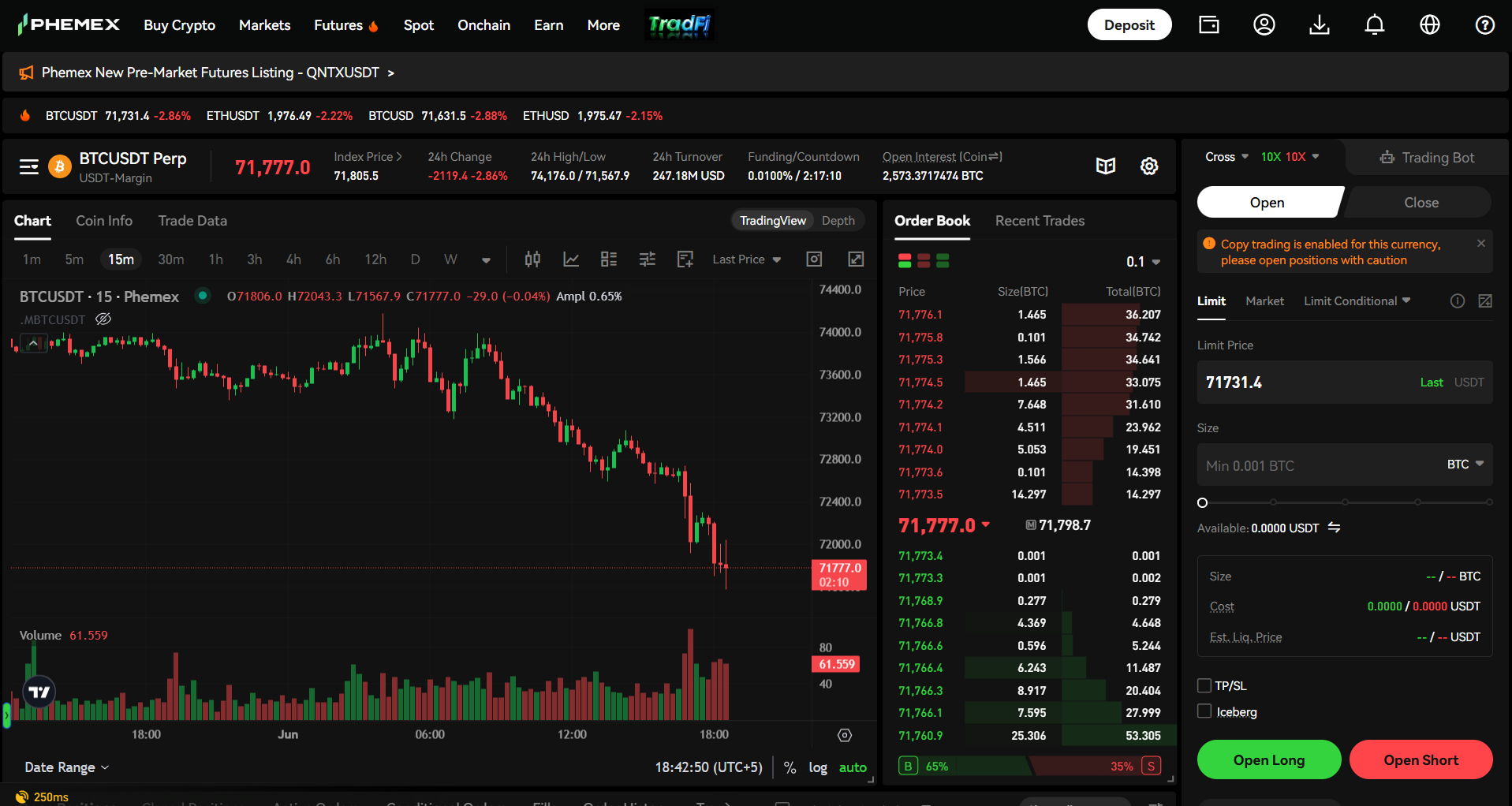Expand the chart to fullscreen
Screen dimensions: 1512x806
(x=856, y=259)
